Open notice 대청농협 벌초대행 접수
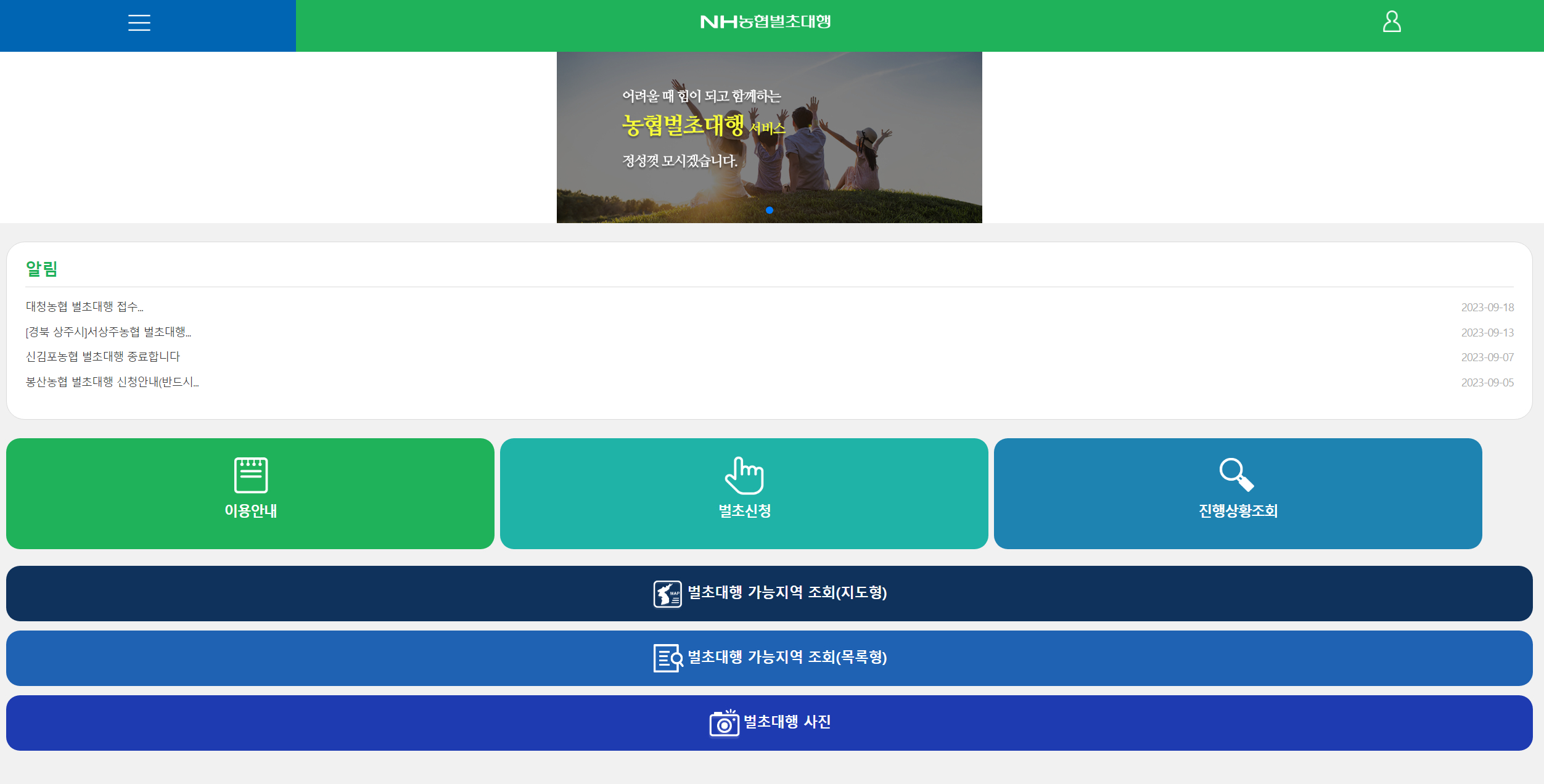Image resolution: width=1544 pixels, height=784 pixels. pos(84,307)
